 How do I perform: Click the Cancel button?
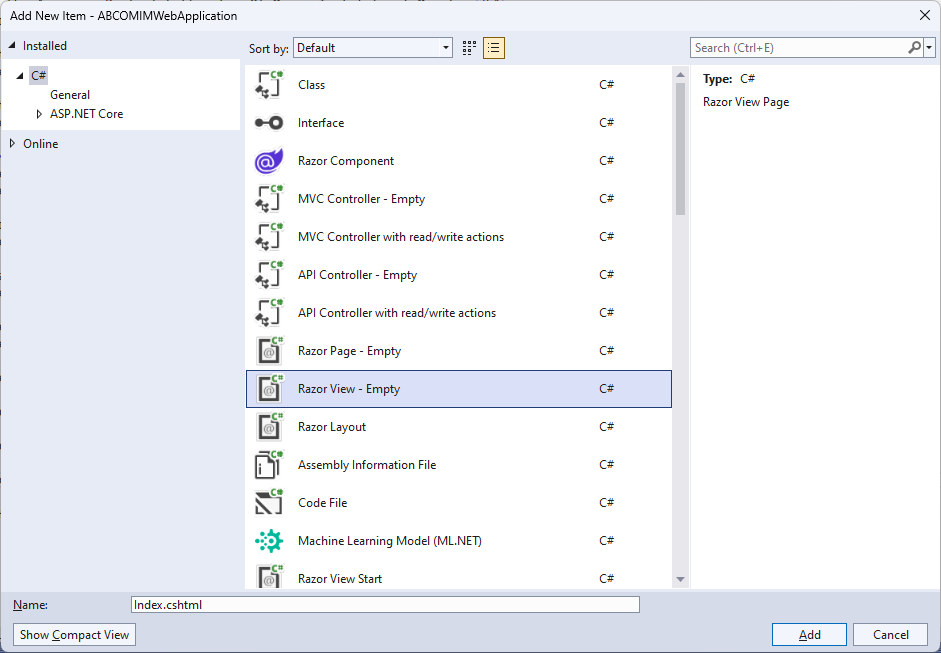(891, 635)
